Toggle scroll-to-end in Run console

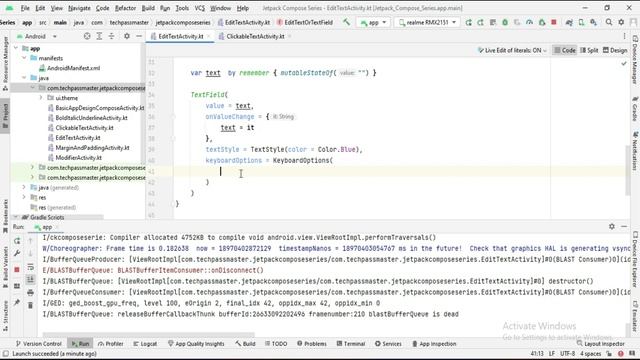(x=30, y=280)
